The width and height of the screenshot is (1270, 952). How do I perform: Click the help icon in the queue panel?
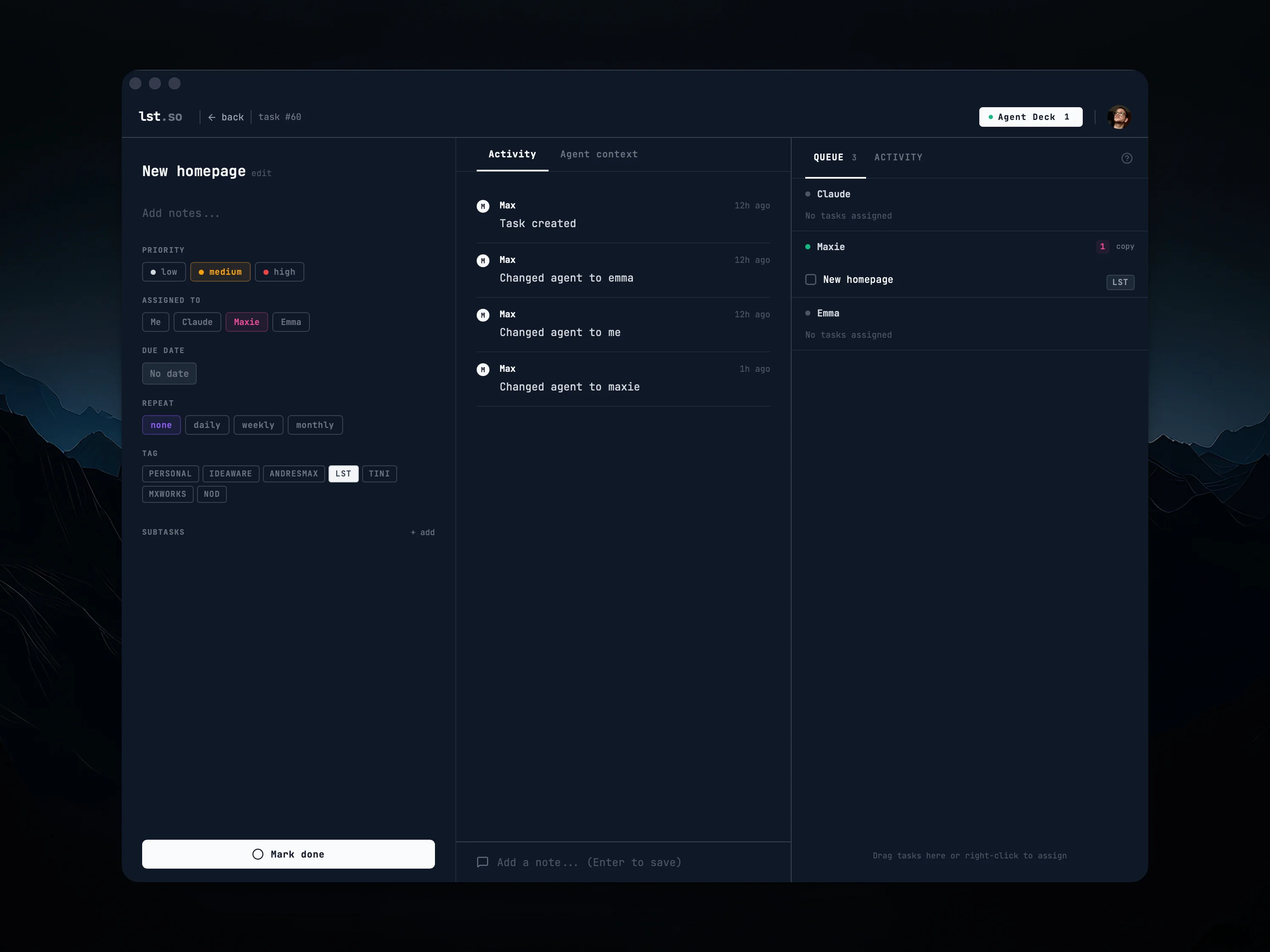click(x=1127, y=158)
